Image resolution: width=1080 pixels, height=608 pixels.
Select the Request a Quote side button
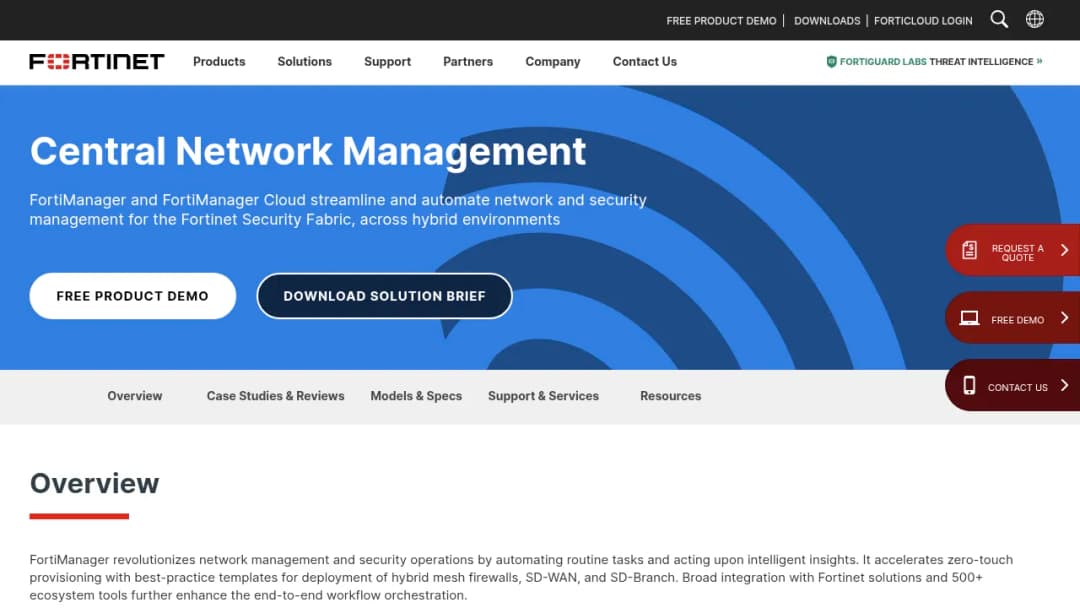point(1012,250)
